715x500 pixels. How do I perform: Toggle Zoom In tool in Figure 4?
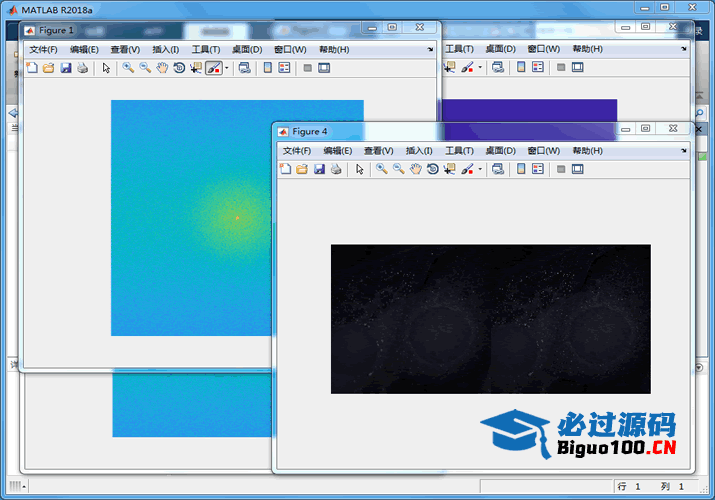[x=382, y=169]
